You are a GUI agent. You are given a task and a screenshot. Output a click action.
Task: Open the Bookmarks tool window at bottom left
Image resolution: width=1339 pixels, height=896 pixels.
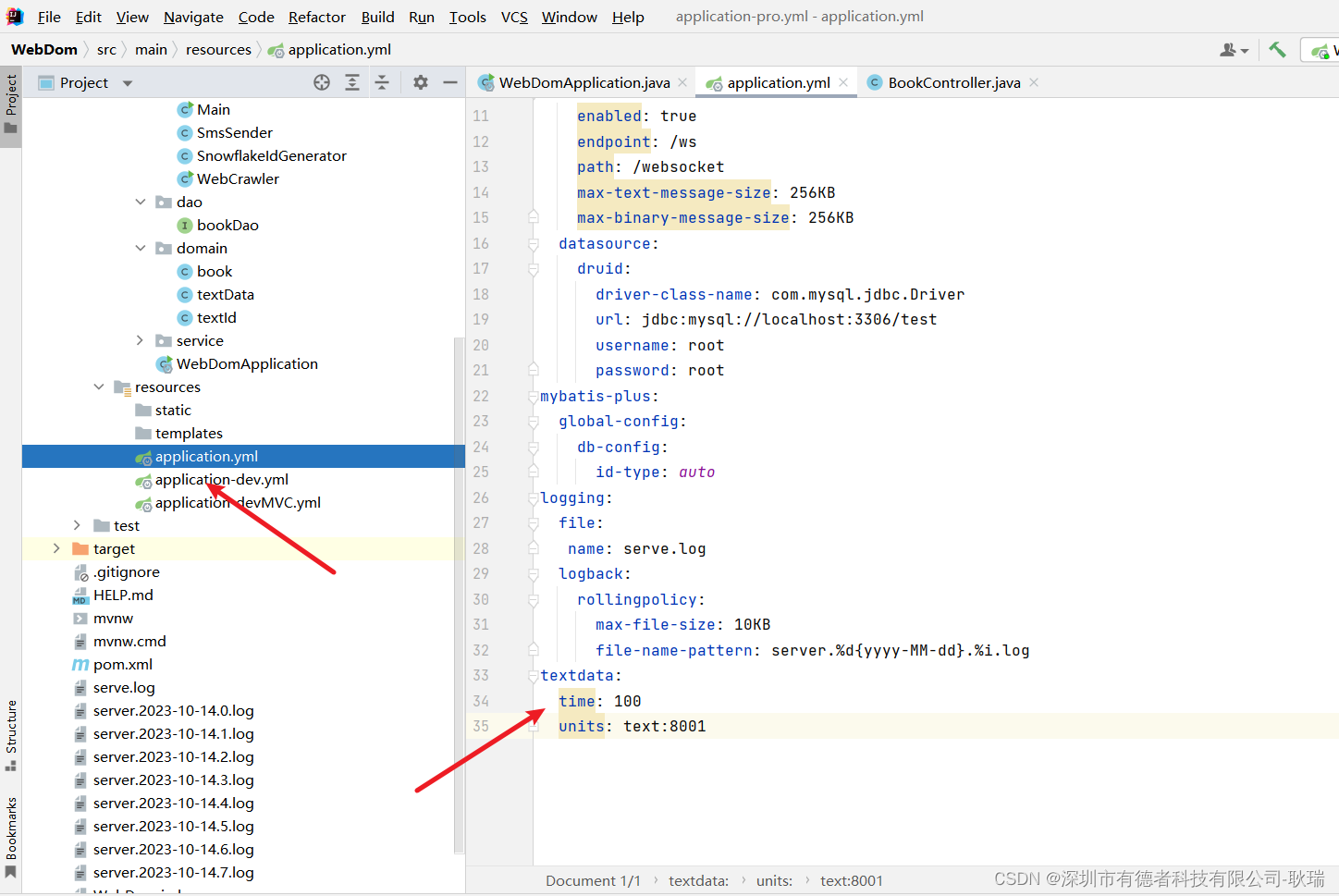[12, 837]
